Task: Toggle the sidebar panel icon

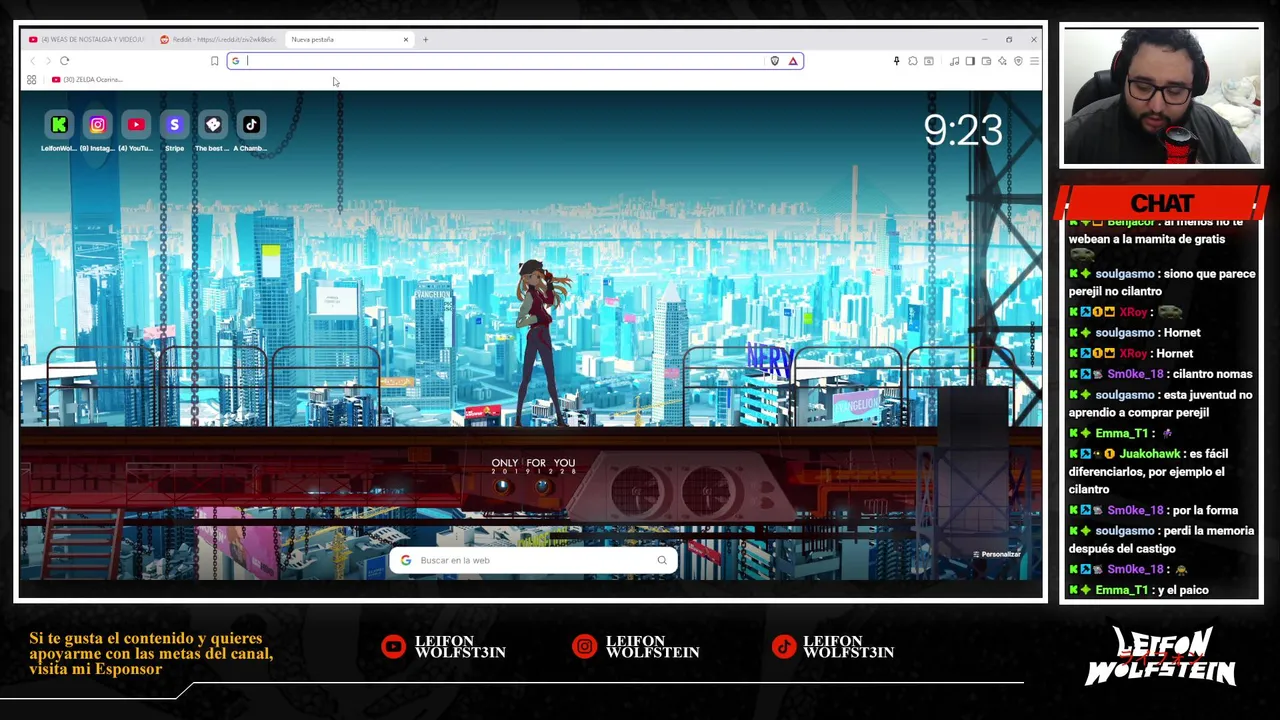Action: pyautogui.click(x=970, y=61)
